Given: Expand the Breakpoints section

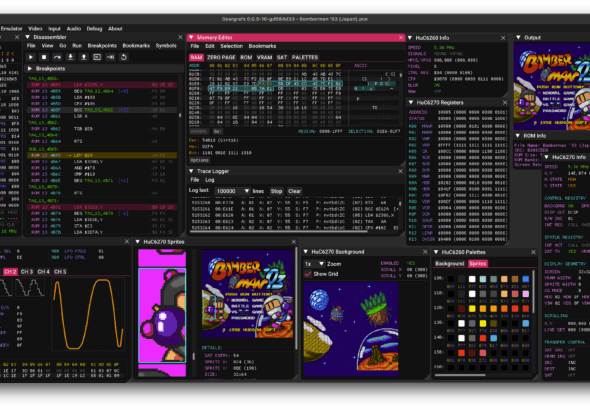Looking at the screenshot, I should (30, 68).
